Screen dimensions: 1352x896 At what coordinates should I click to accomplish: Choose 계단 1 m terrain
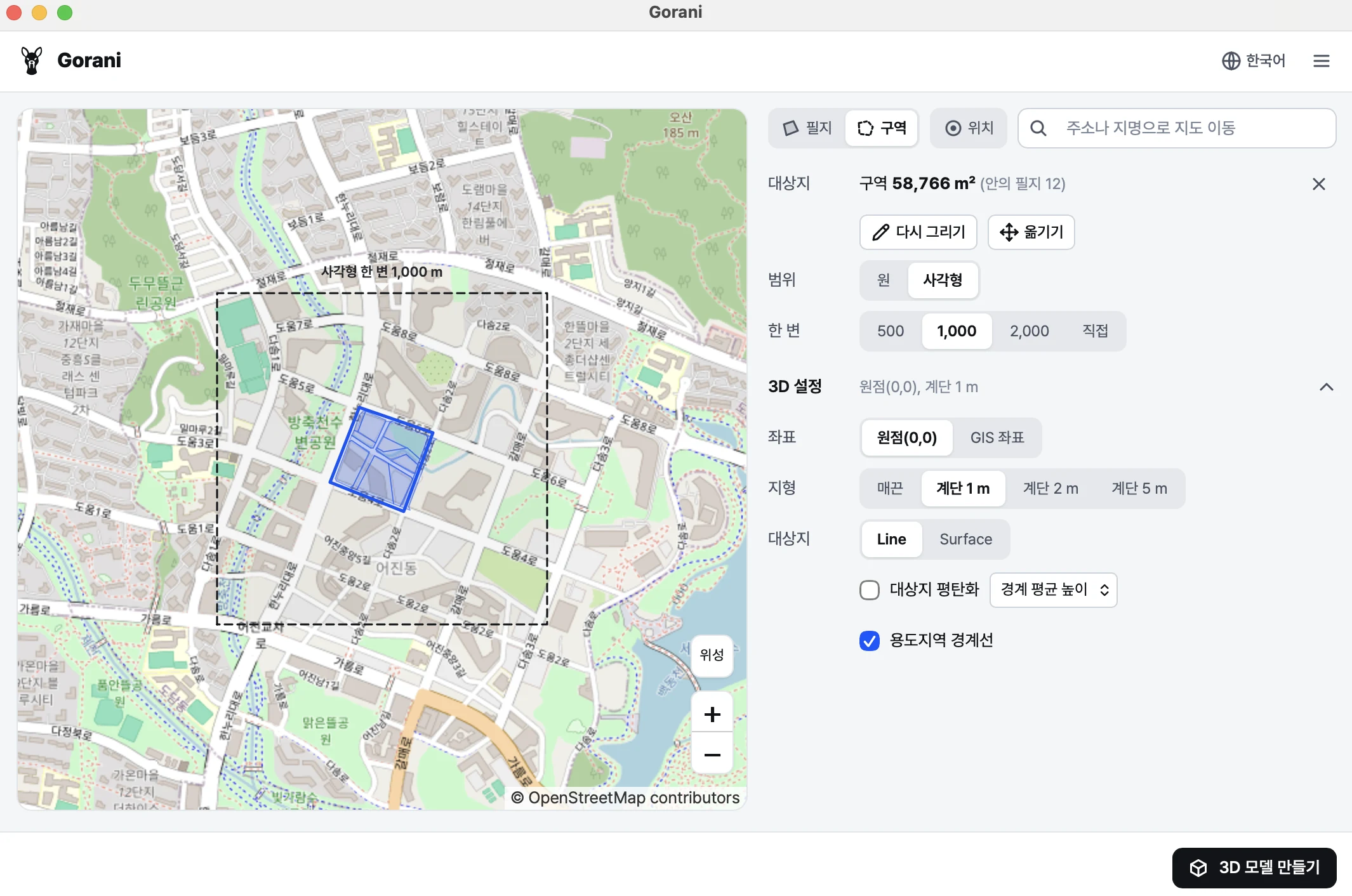point(963,489)
